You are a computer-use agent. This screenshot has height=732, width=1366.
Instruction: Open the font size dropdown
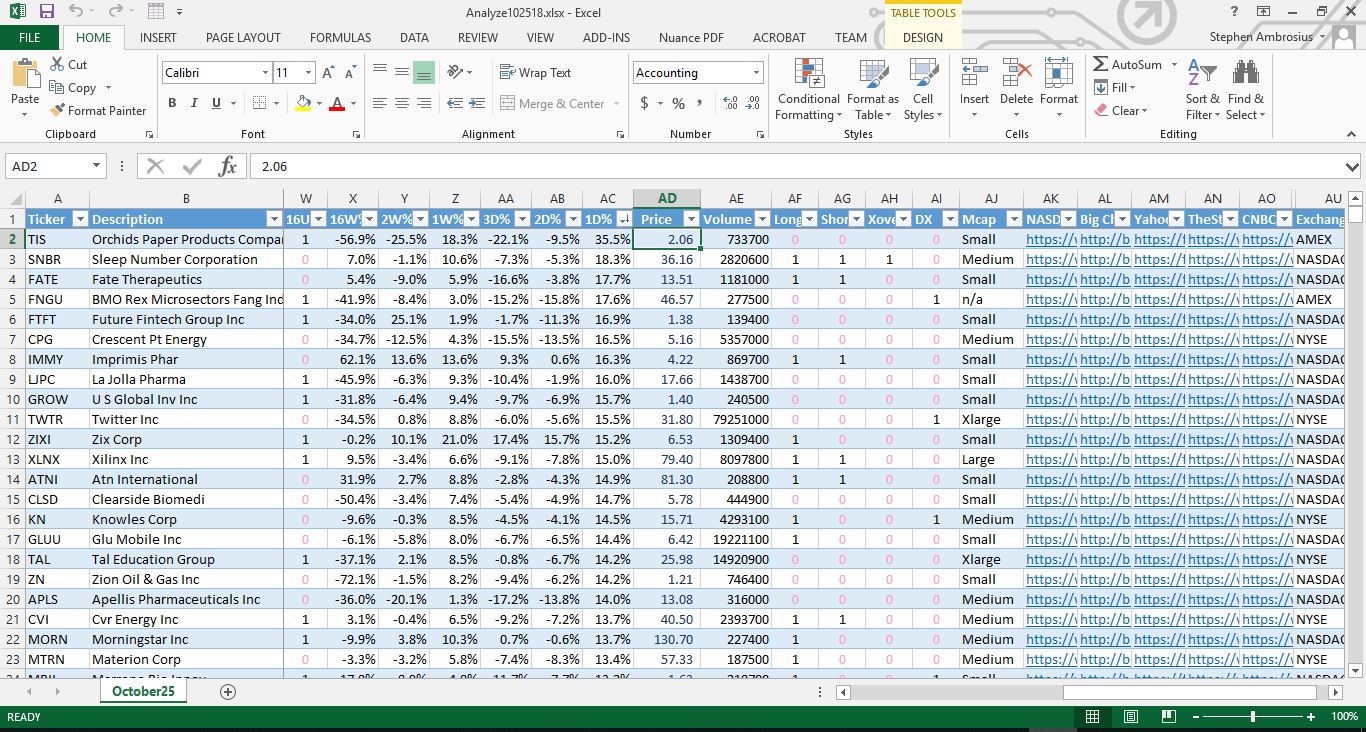click(308, 73)
